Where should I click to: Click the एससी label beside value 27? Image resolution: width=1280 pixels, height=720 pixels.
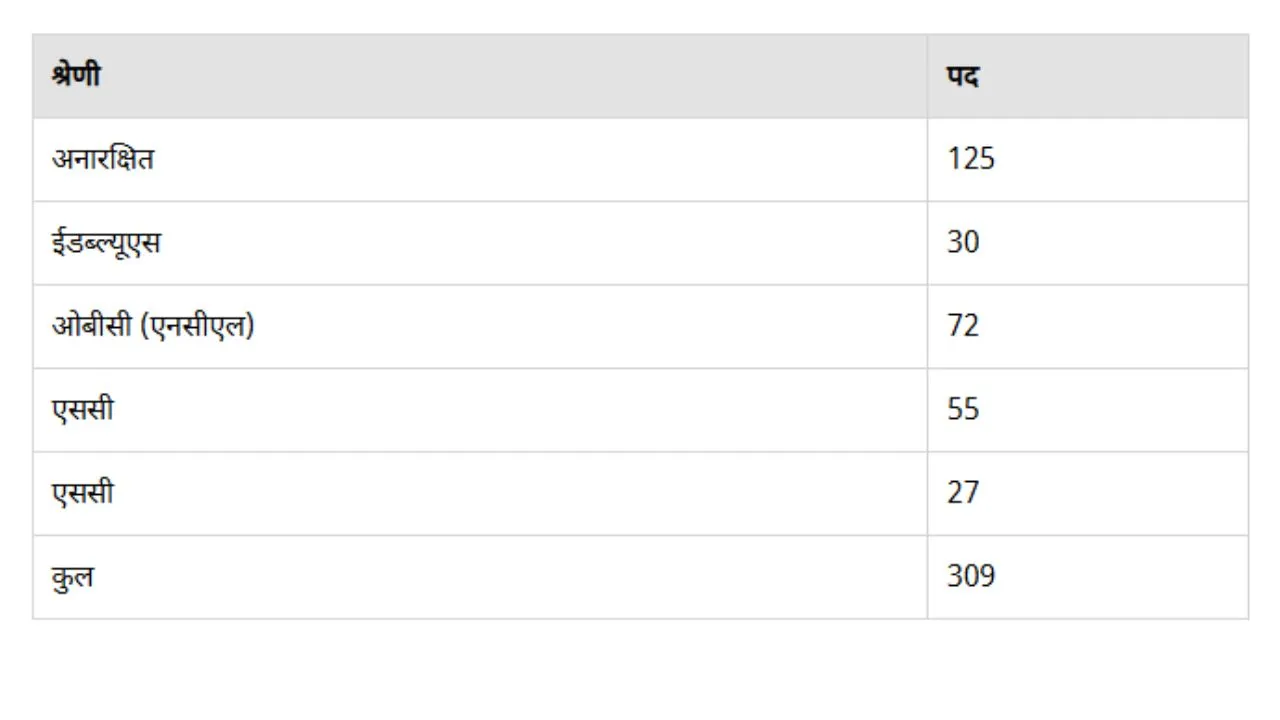coord(83,493)
